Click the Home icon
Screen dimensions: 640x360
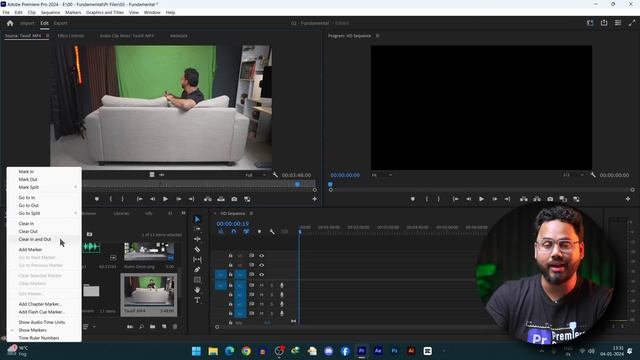(10, 23)
